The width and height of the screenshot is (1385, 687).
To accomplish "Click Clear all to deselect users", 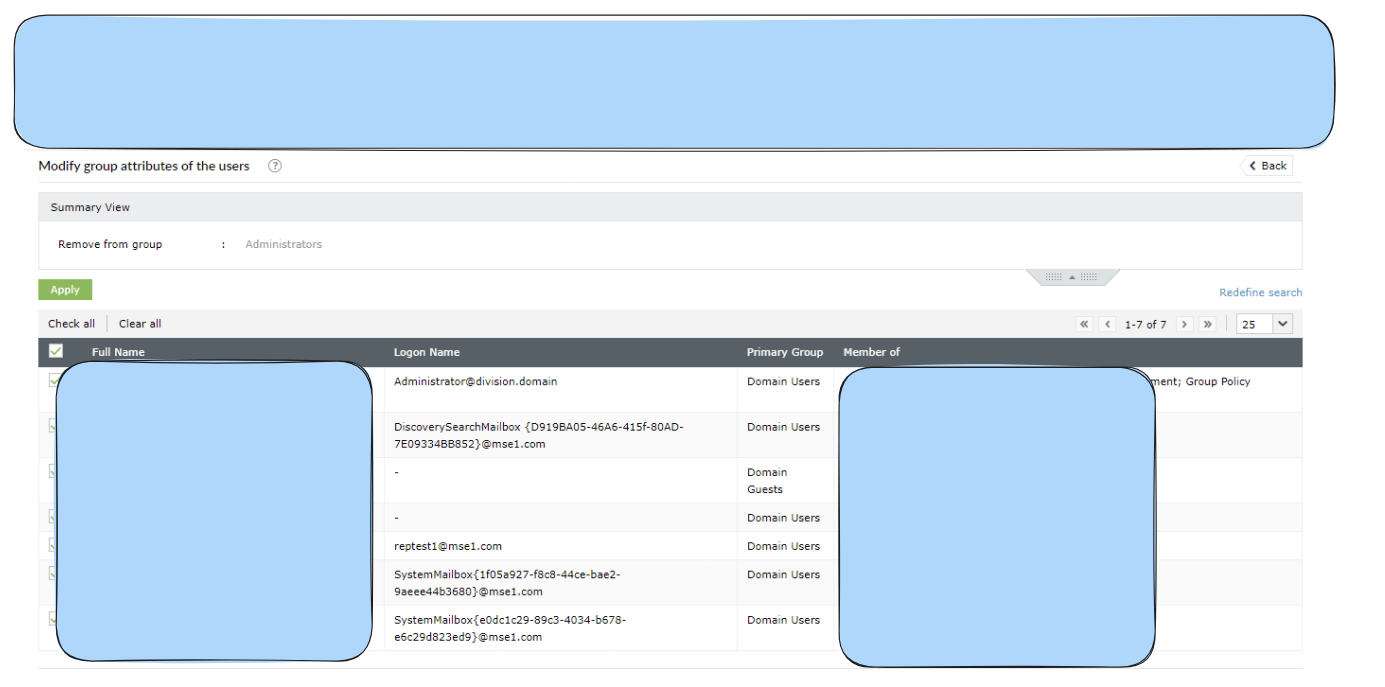I will coord(140,324).
